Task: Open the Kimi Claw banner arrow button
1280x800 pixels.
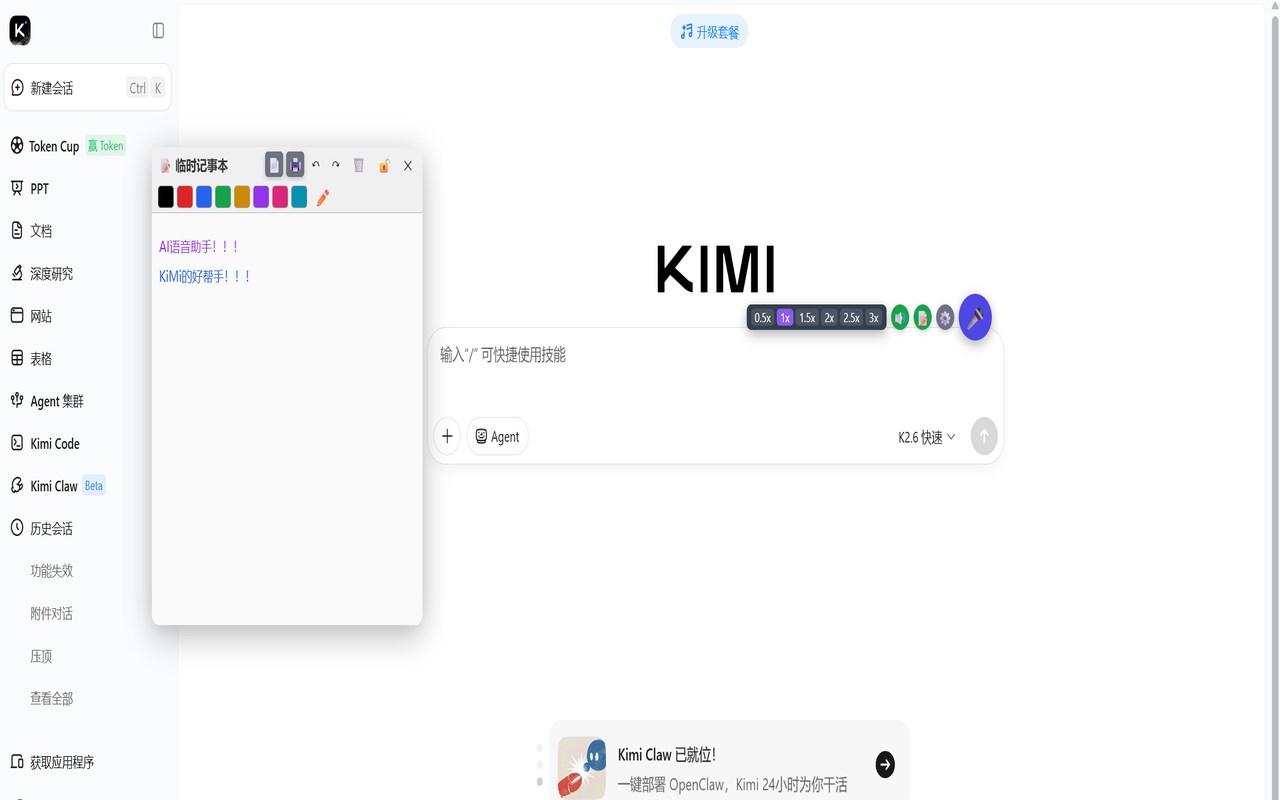Action: click(885, 765)
